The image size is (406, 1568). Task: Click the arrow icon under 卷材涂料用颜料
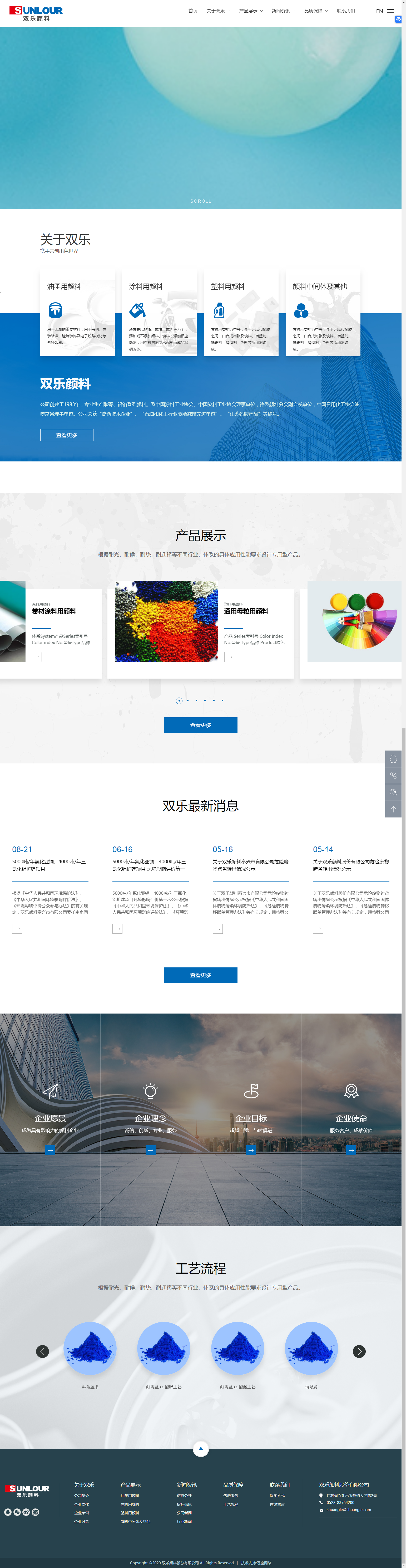(x=37, y=657)
